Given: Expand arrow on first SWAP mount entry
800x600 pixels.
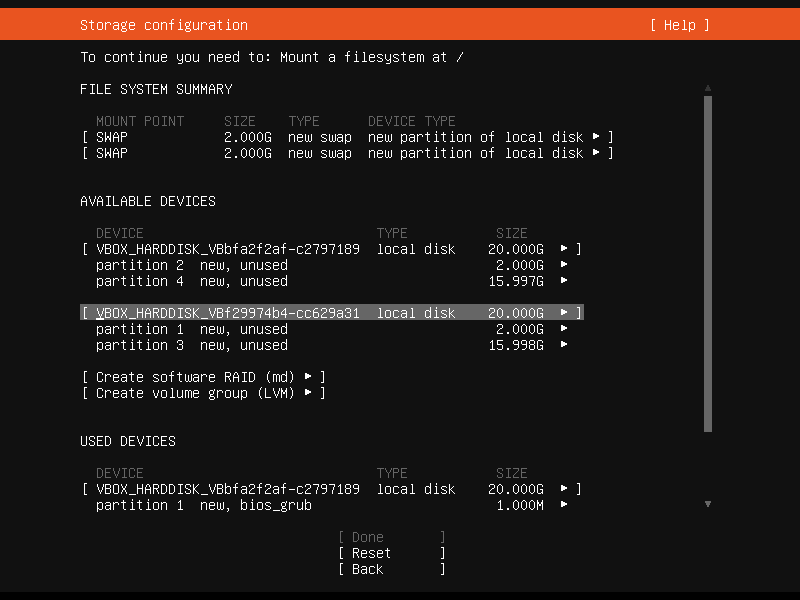Looking at the screenshot, I should [596, 137].
